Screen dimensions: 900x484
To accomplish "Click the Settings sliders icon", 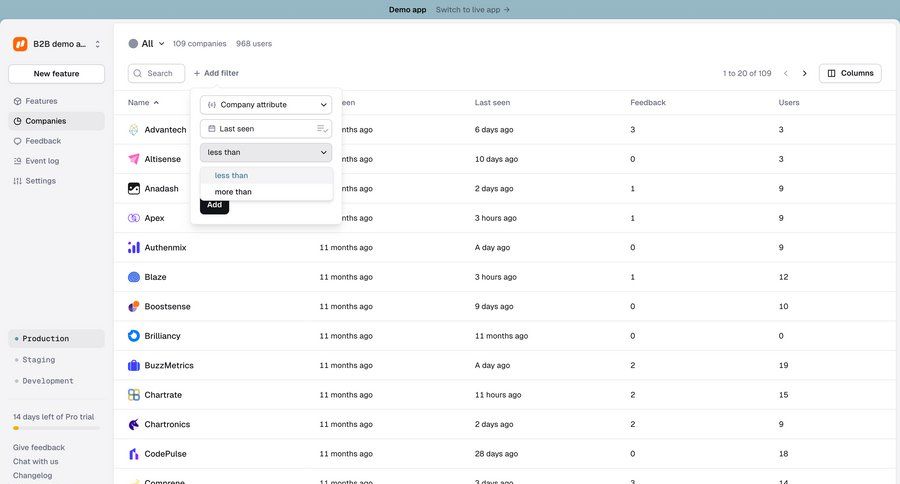I will (x=17, y=181).
